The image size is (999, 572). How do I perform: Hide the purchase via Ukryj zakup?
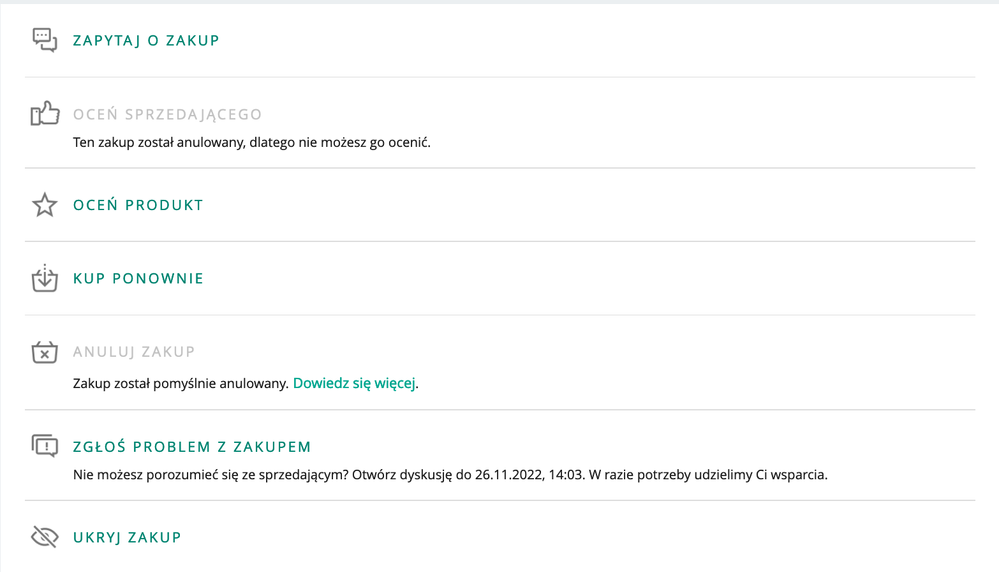pos(127,538)
